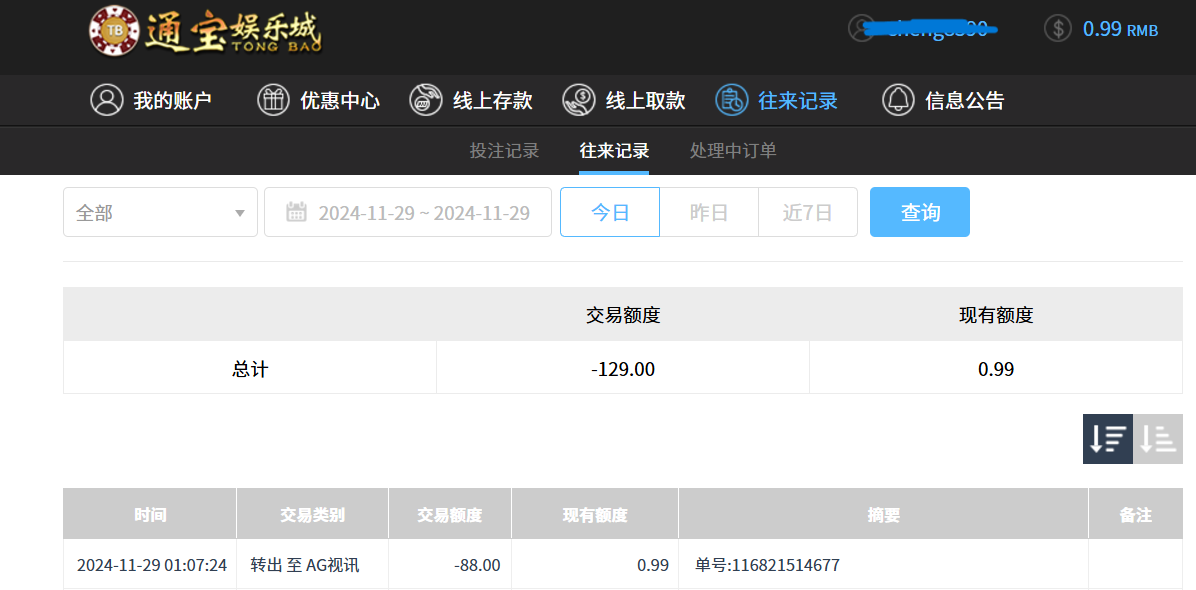Sort records in descending order
This screenshot has height=590, width=1196.
1108,439
